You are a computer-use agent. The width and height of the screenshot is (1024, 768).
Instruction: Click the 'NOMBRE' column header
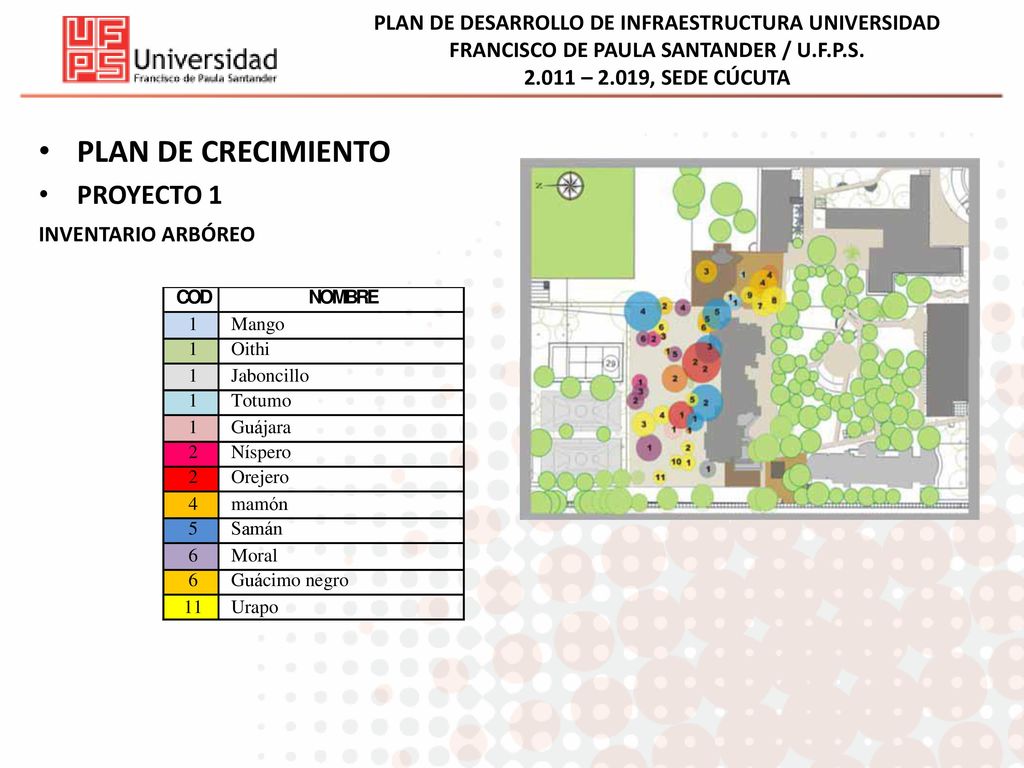pyautogui.click(x=341, y=298)
